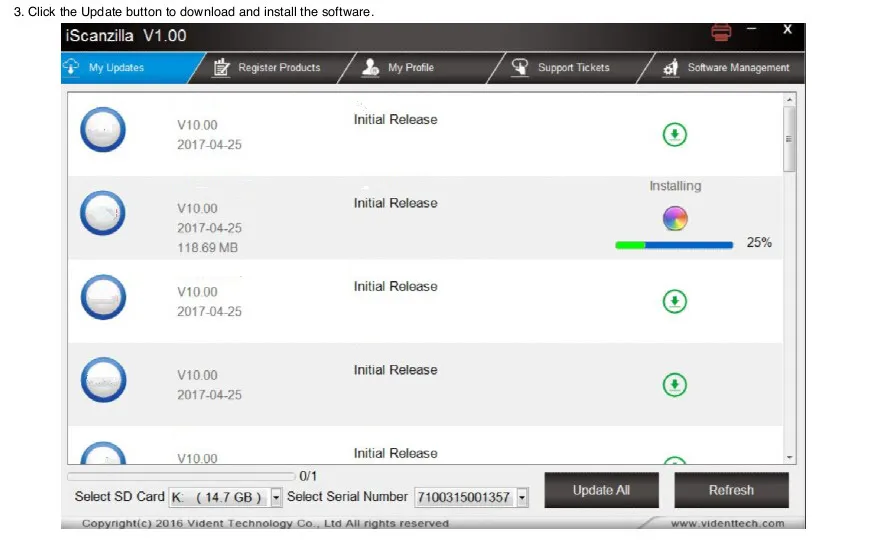Click the install progress bar at 25%
The width and height of the screenshot is (870, 559).
(674, 245)
